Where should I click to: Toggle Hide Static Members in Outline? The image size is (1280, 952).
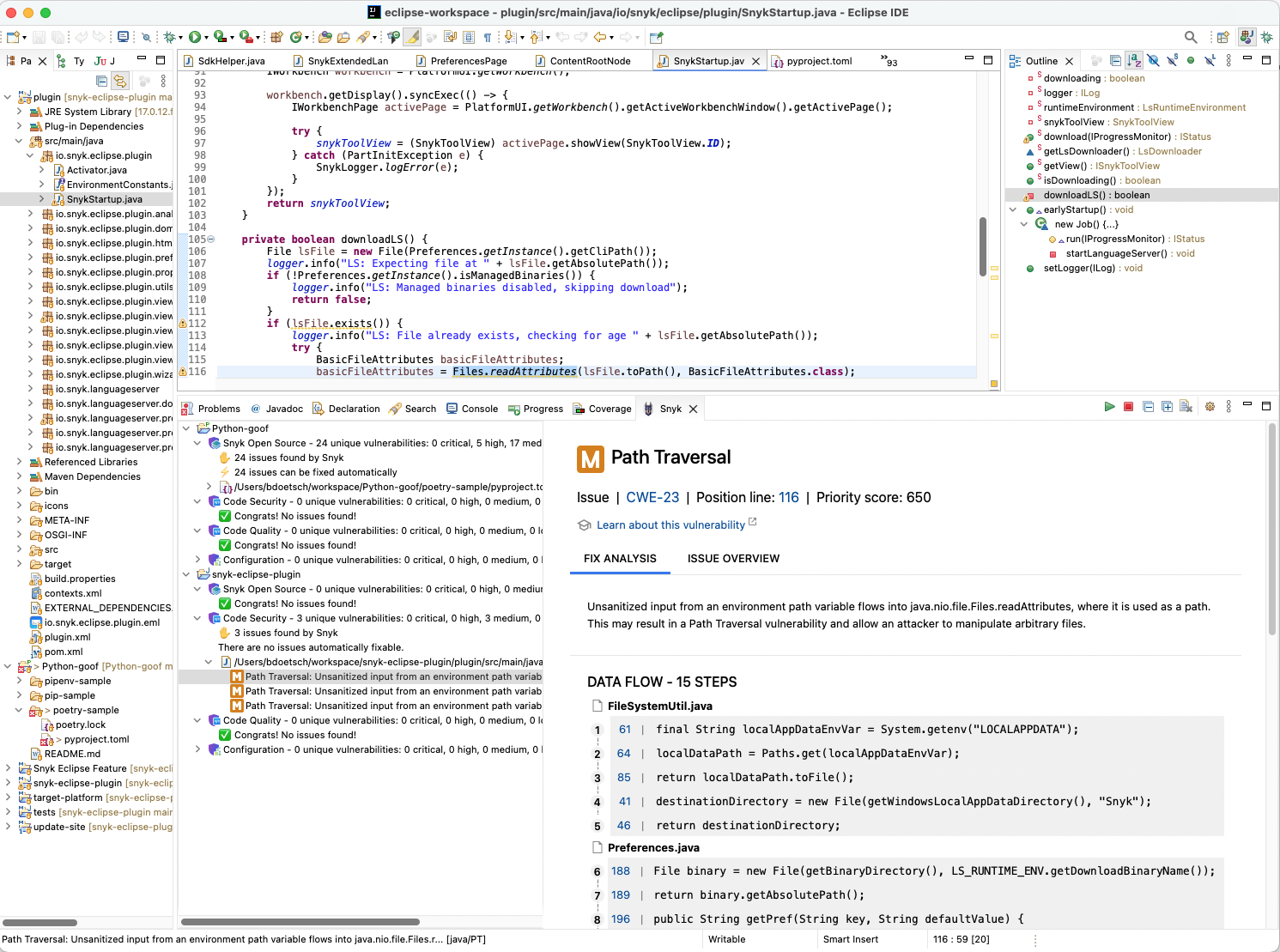click(x=1172, y=61)
